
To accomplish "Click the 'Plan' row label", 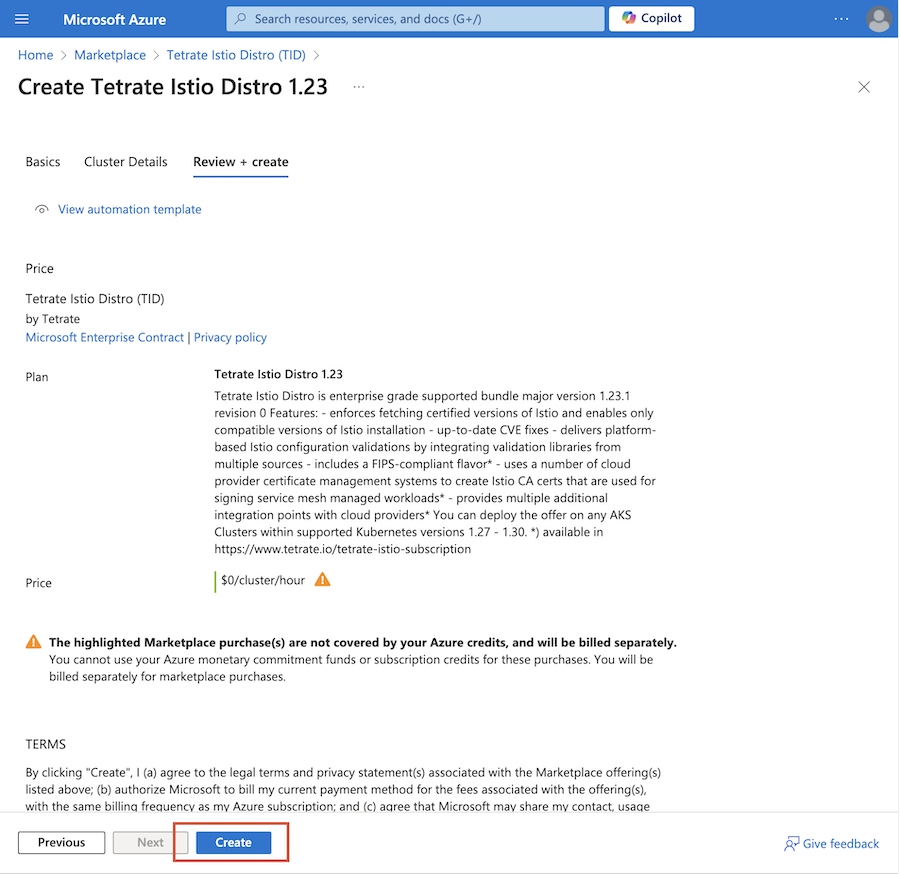I will [x=37, y=377].
